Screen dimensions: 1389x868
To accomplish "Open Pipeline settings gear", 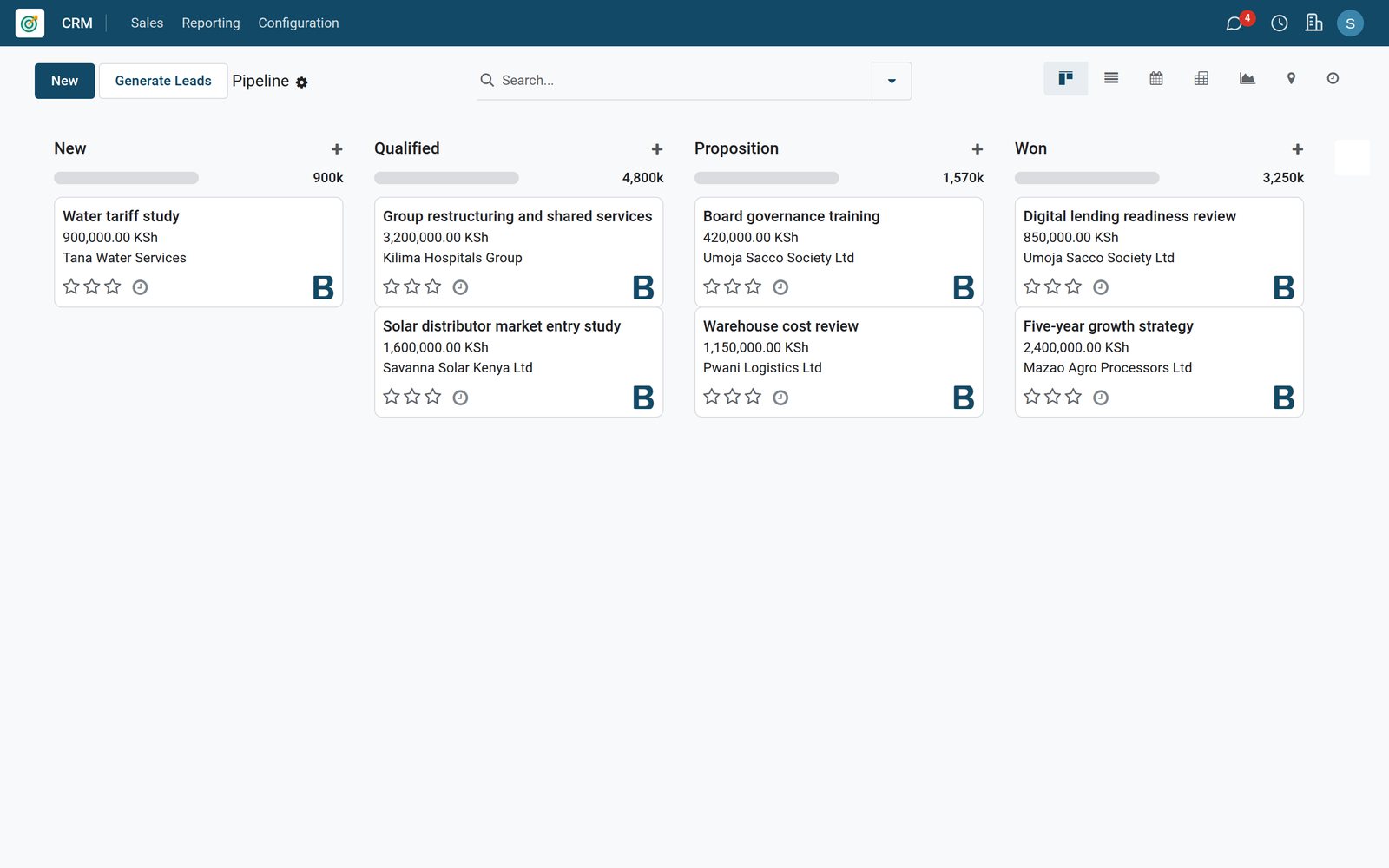I will (x=302, y=82).
